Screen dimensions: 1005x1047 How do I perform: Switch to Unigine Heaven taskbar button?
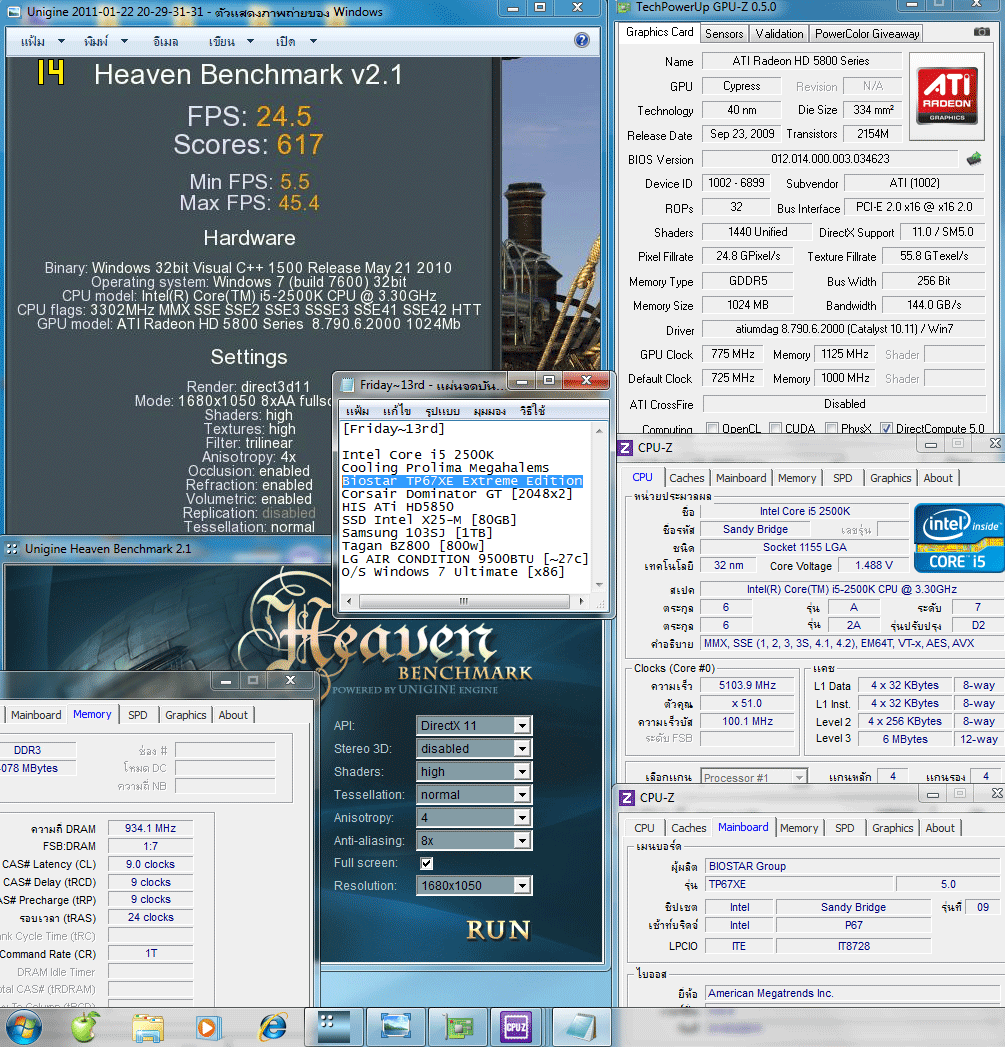click(x=334, y=1027)
